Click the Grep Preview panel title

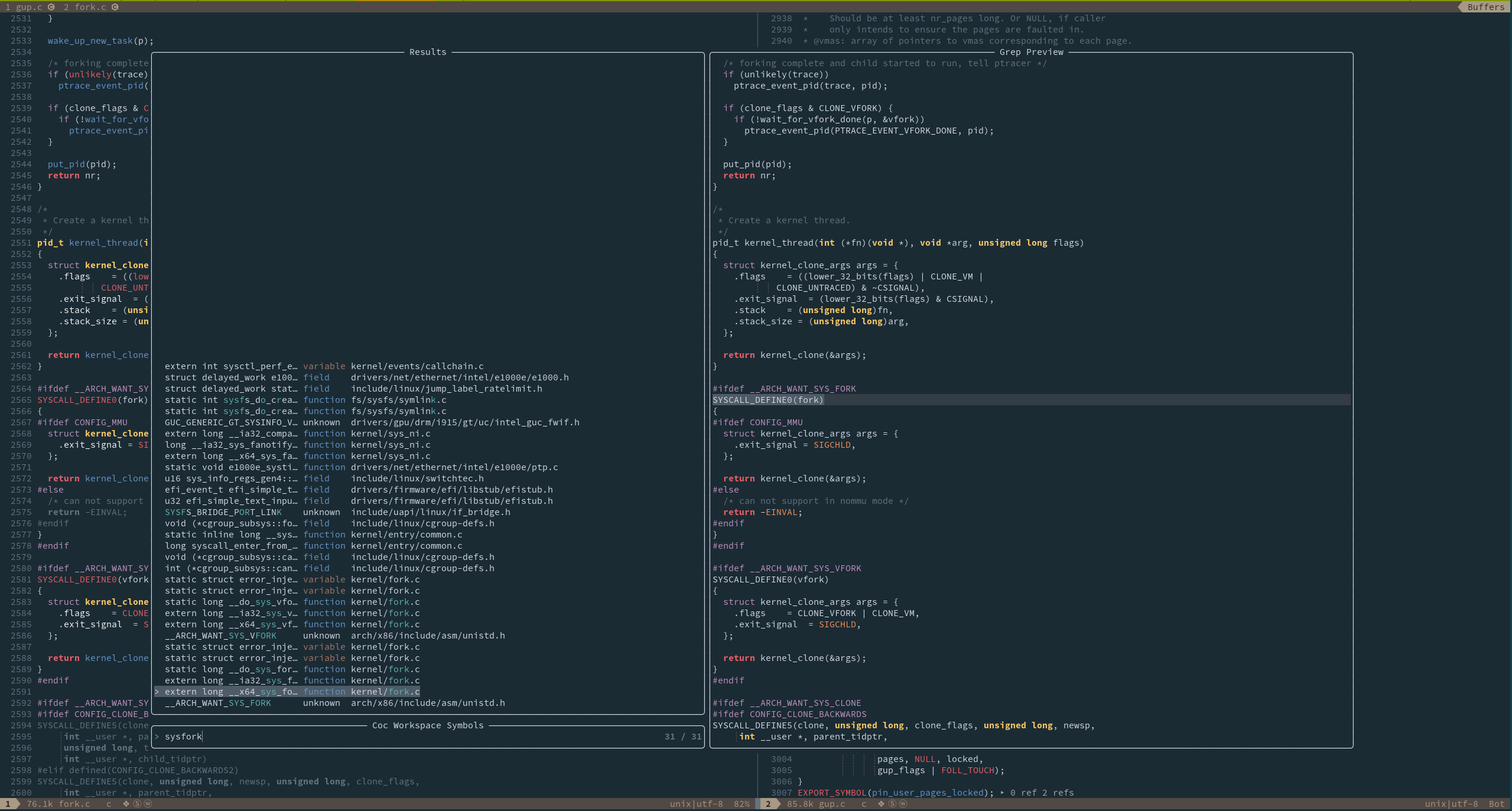1032,52
